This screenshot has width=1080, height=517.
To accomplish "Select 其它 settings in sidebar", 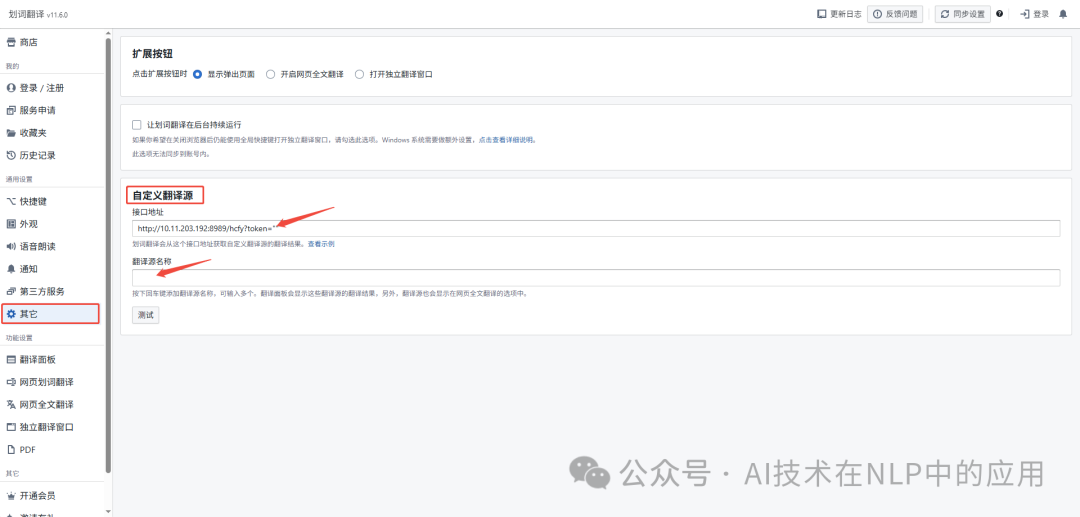I will pyautogui.click(x=50, y=314).
